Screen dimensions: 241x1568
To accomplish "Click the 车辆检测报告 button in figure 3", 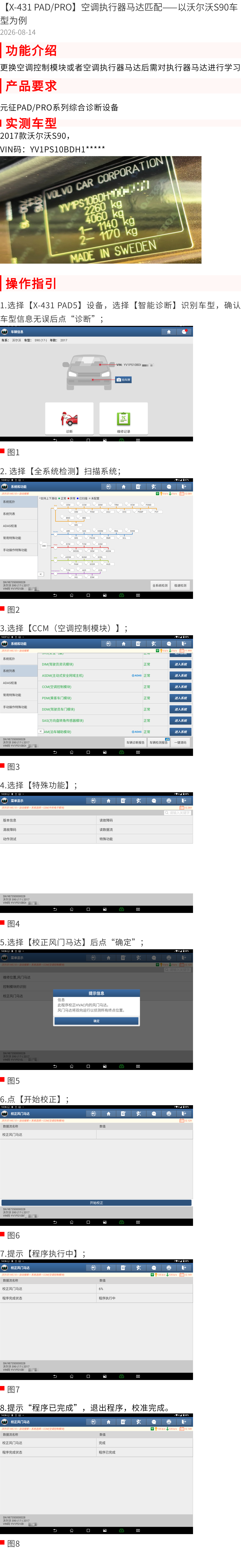I will pyautogui.click(x=159, y=743).
